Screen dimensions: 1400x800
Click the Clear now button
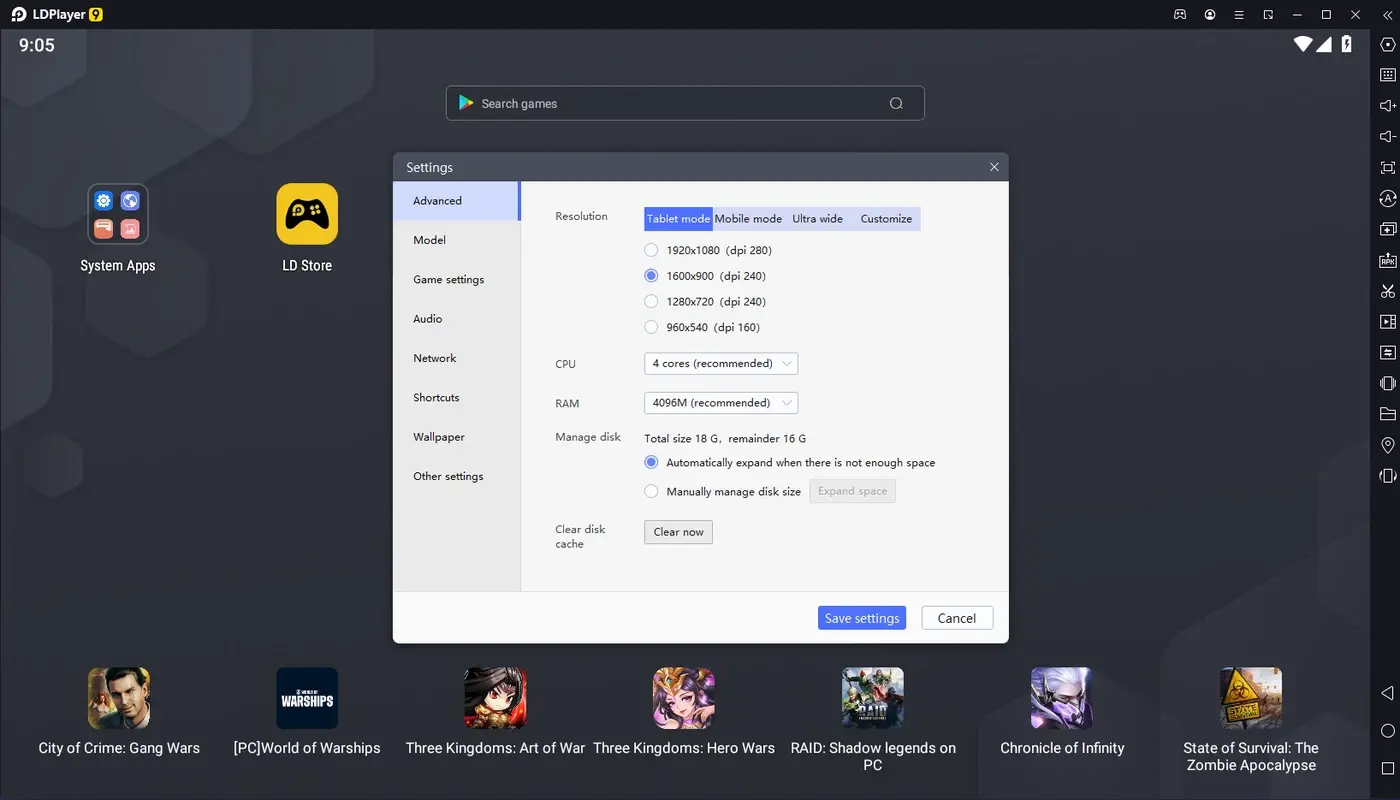click(678, 532)
